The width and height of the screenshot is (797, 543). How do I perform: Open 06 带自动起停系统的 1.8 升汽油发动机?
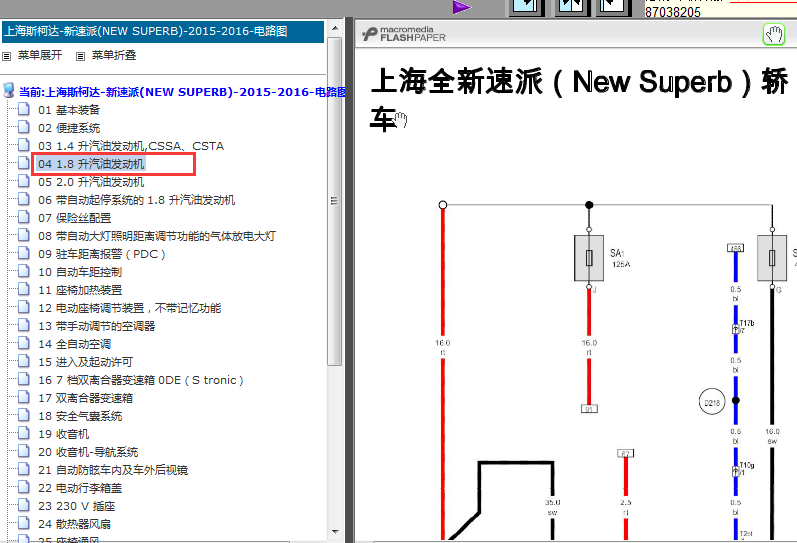coord(137,200)
